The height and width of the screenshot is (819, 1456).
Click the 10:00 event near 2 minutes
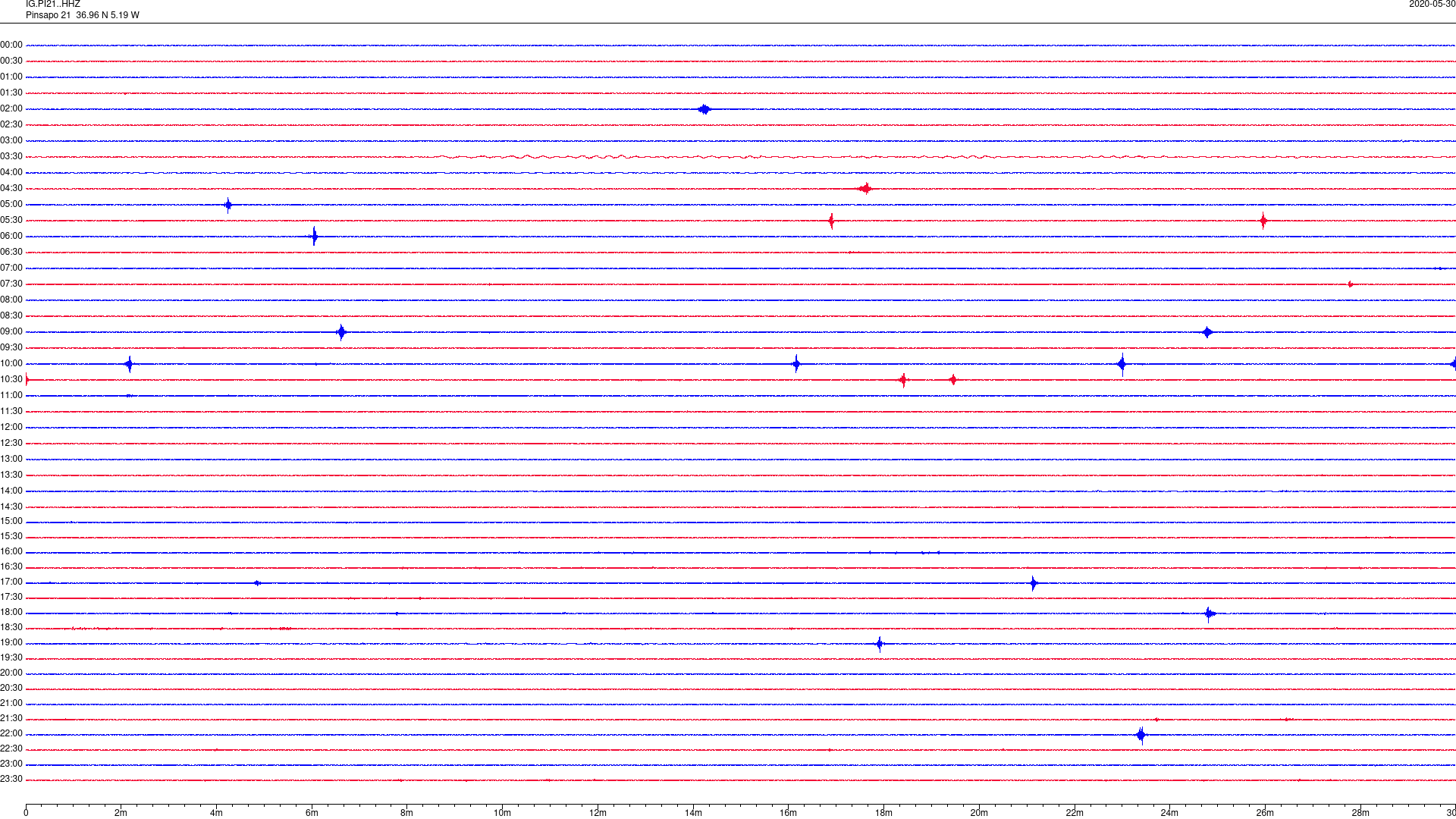(129, 364)
